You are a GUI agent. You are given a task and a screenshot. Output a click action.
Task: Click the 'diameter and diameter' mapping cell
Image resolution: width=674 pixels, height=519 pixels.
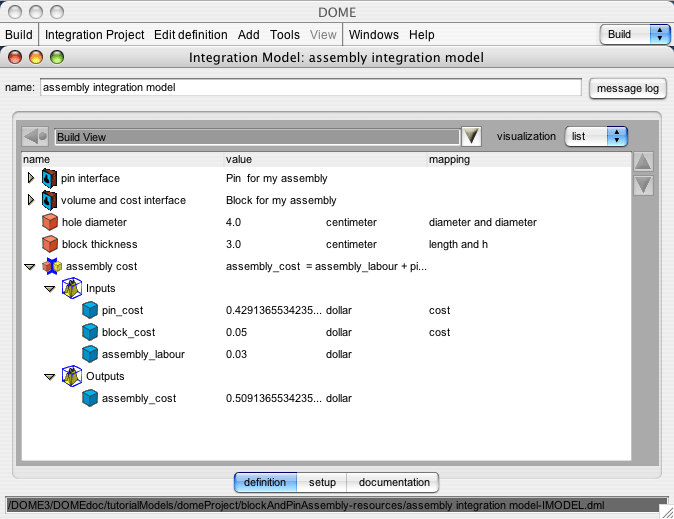tap(483, 222)
